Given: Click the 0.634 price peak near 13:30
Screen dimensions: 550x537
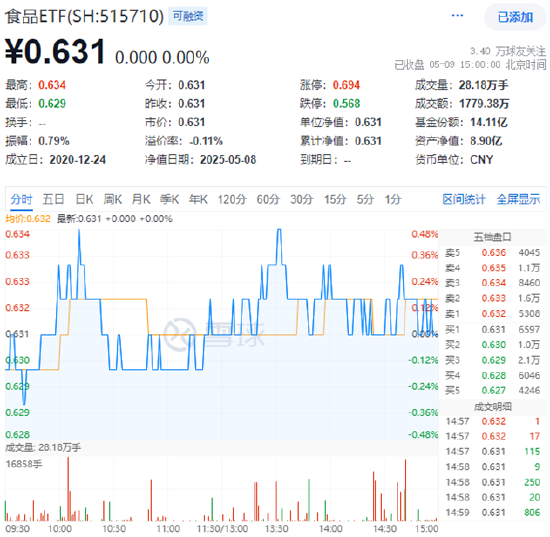Looking at the screenshot, I should click(279, 231).
